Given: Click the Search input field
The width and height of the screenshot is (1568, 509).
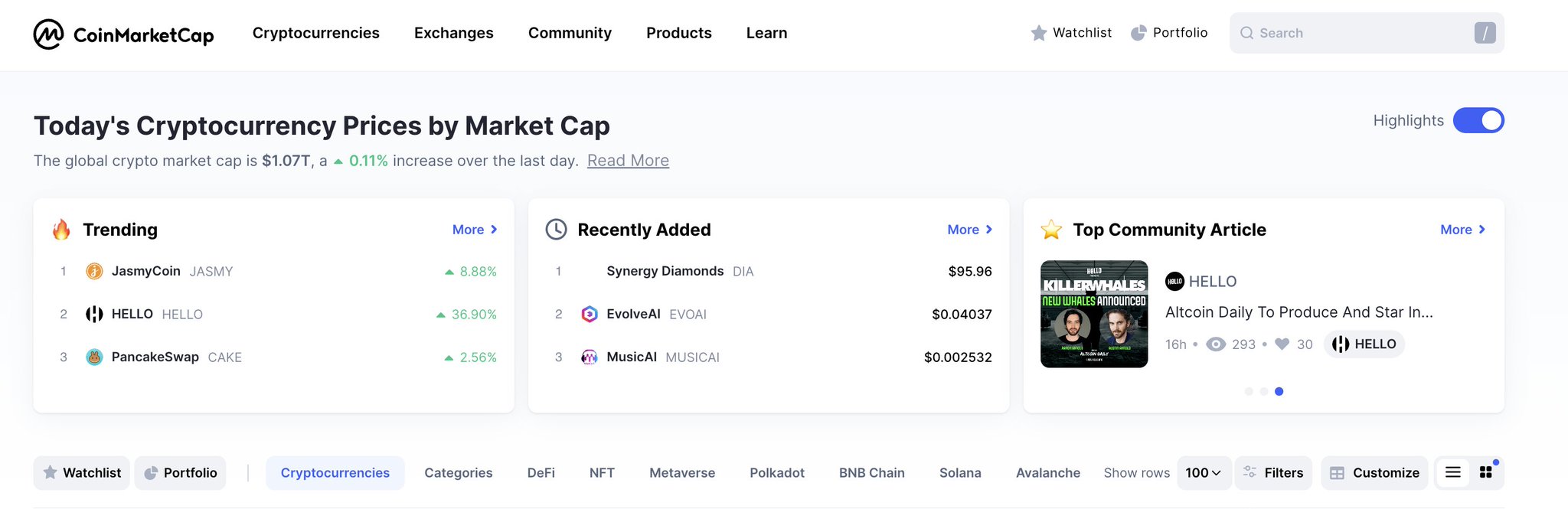Looking at the screenshot, I should pos(1367,33).
